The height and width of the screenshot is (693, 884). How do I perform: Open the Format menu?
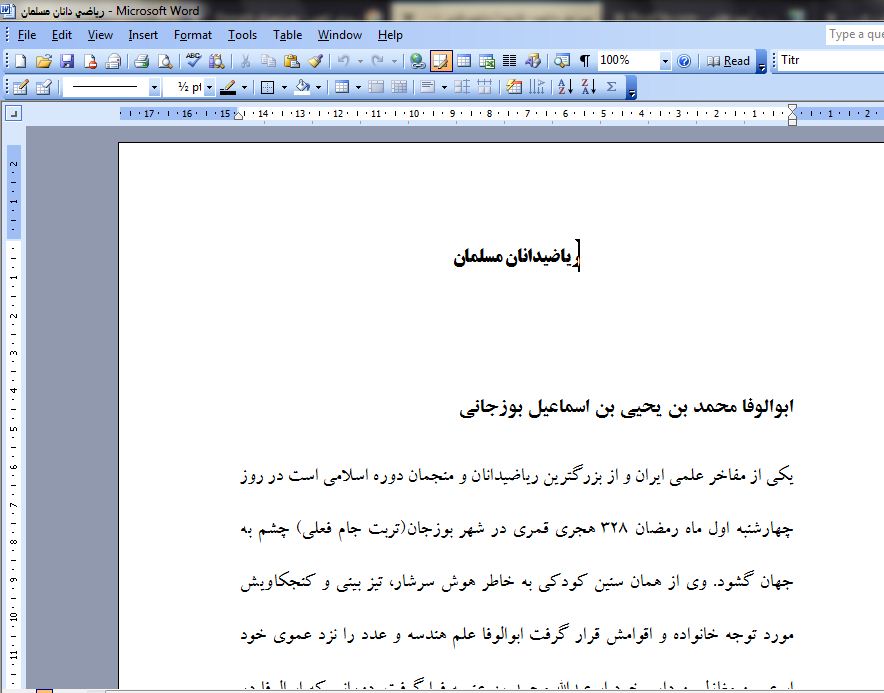coord(192,35)
